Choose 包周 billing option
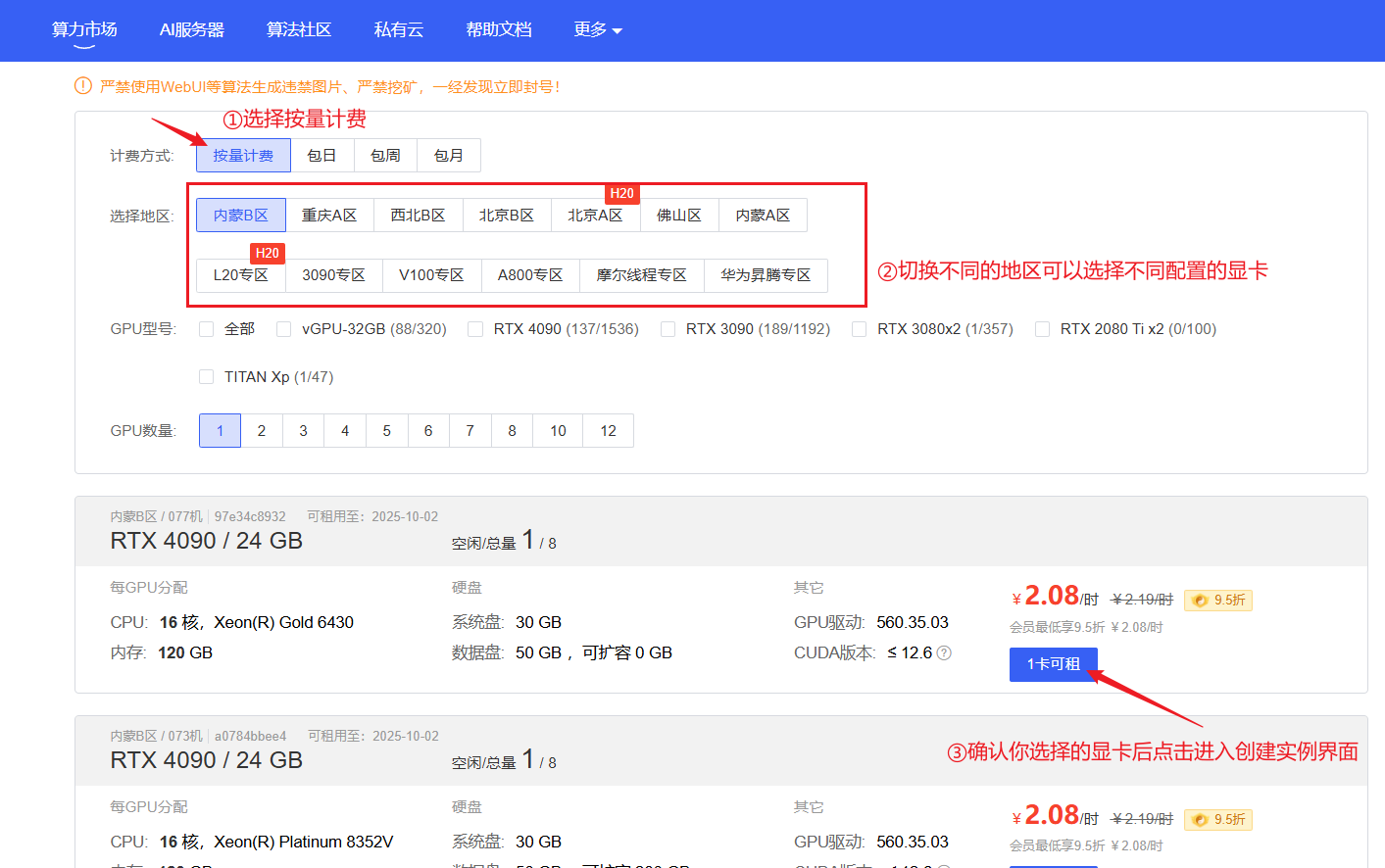 [385, 155]
